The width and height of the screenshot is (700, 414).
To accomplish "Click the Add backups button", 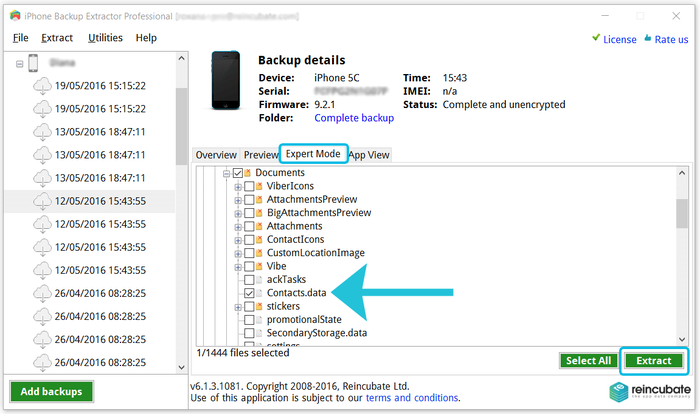I will [x=51, y=392].
